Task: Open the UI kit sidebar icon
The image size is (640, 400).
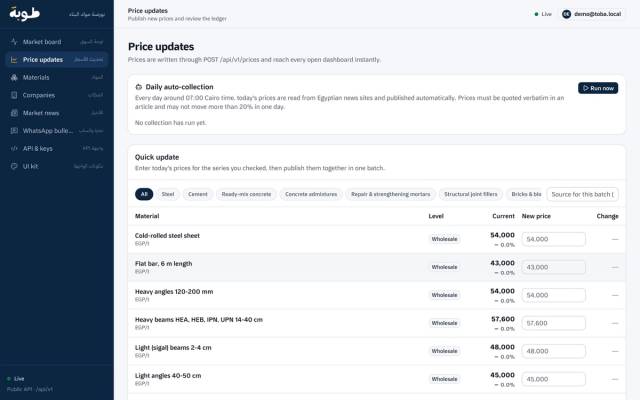Action: [14, 166]
